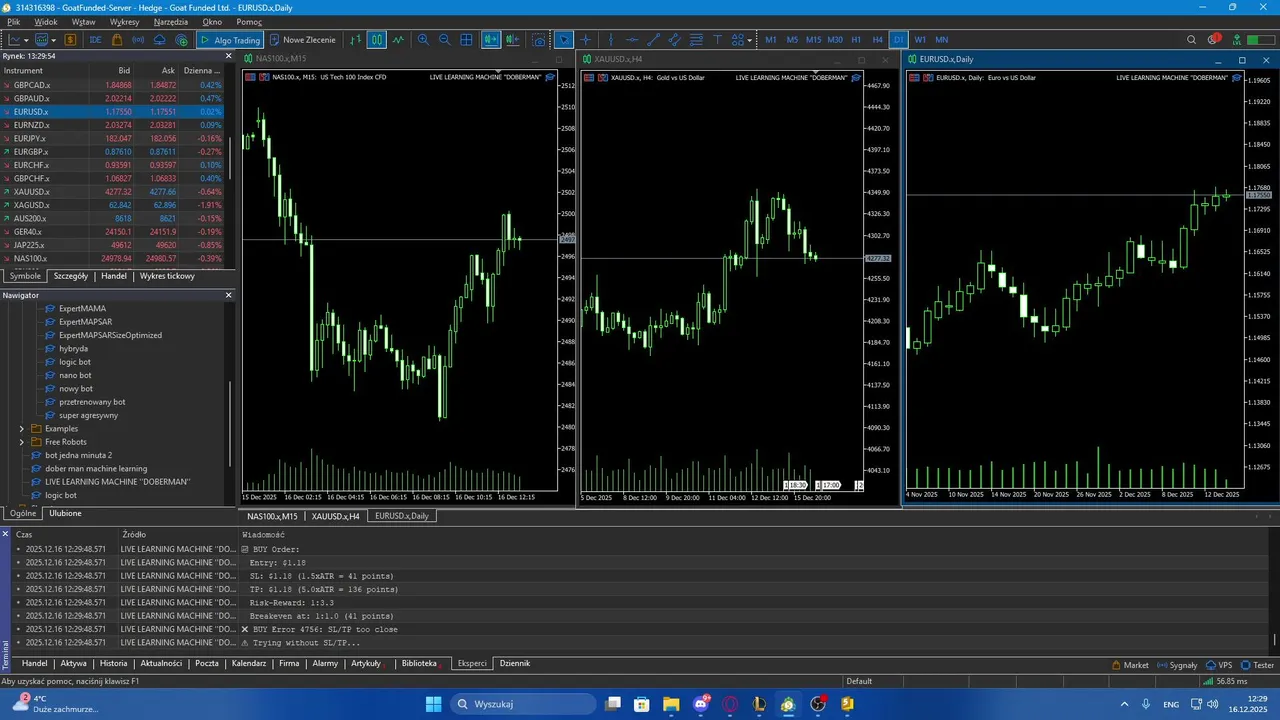1280x720 pixels.
Task: Tile chart windows with grid icon
Action: point(466,40)
